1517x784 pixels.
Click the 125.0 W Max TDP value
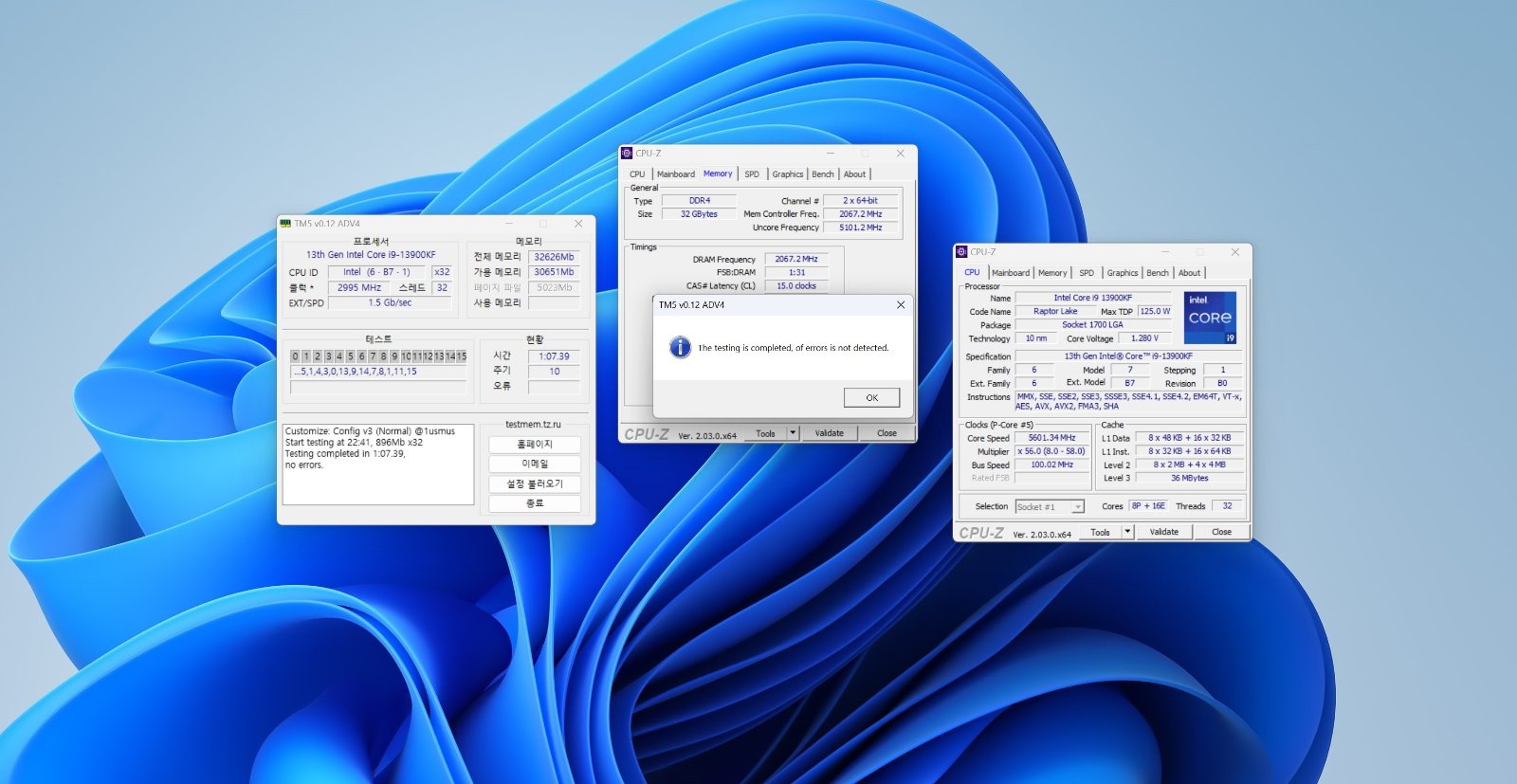point(1155,311)
